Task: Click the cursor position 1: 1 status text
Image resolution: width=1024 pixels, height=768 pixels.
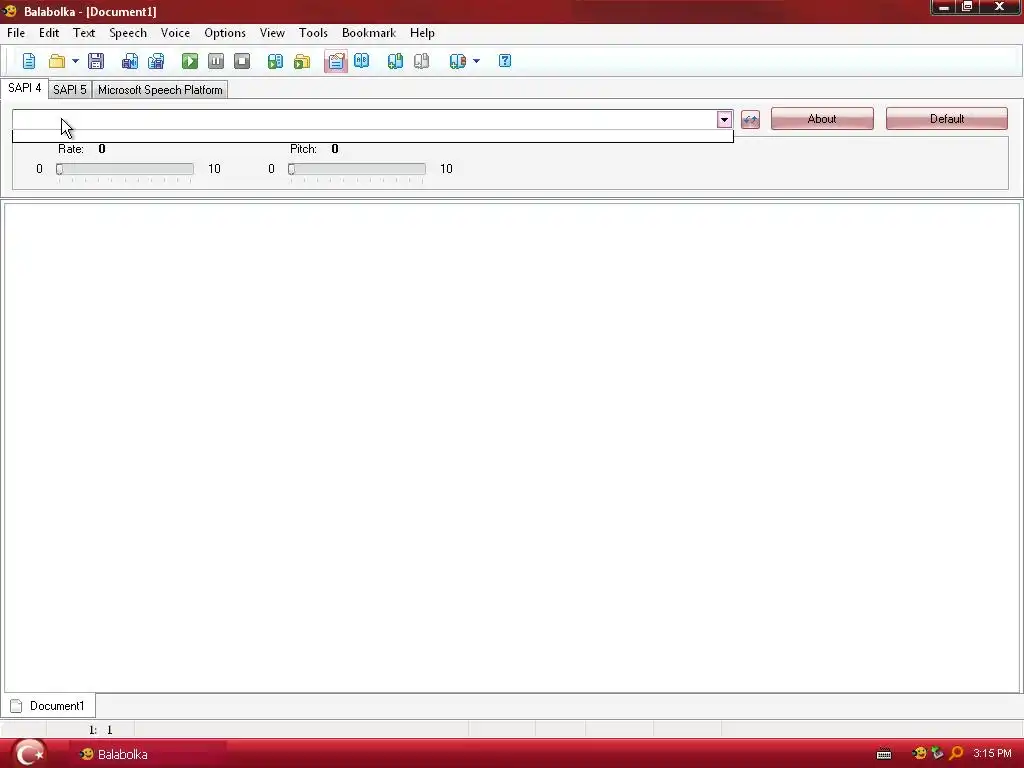Action: [x=101, y=730]
